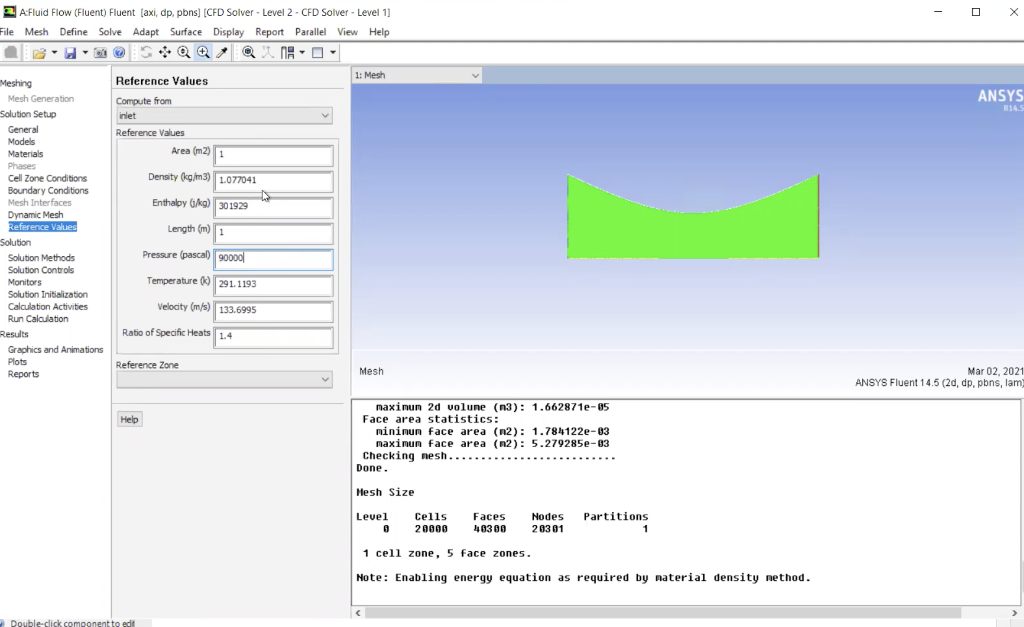Click the Area (m2) input field
This screenshot has height=627, width=1024.
tap(273, 155)
